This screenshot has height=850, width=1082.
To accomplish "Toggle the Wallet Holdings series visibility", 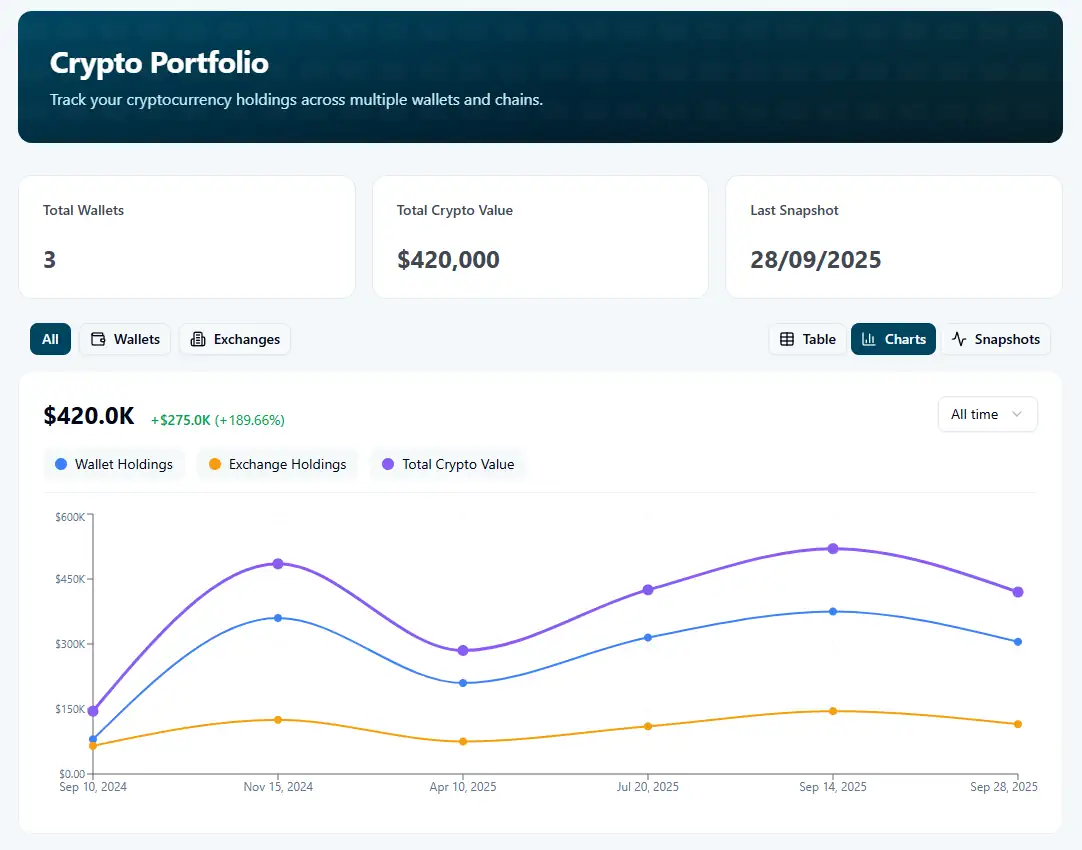I will (x=113, y=464).
